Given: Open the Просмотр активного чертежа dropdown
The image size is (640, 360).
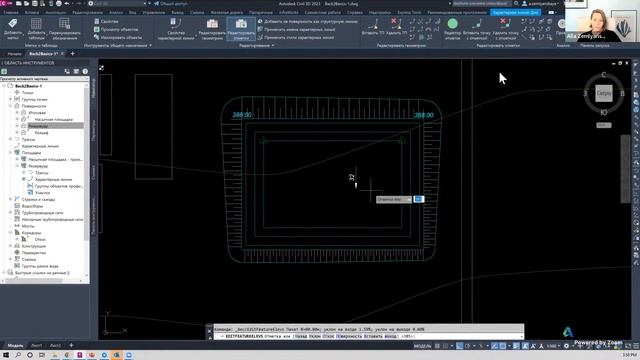Looking at the screenshot, I should (x=44, y=79).
